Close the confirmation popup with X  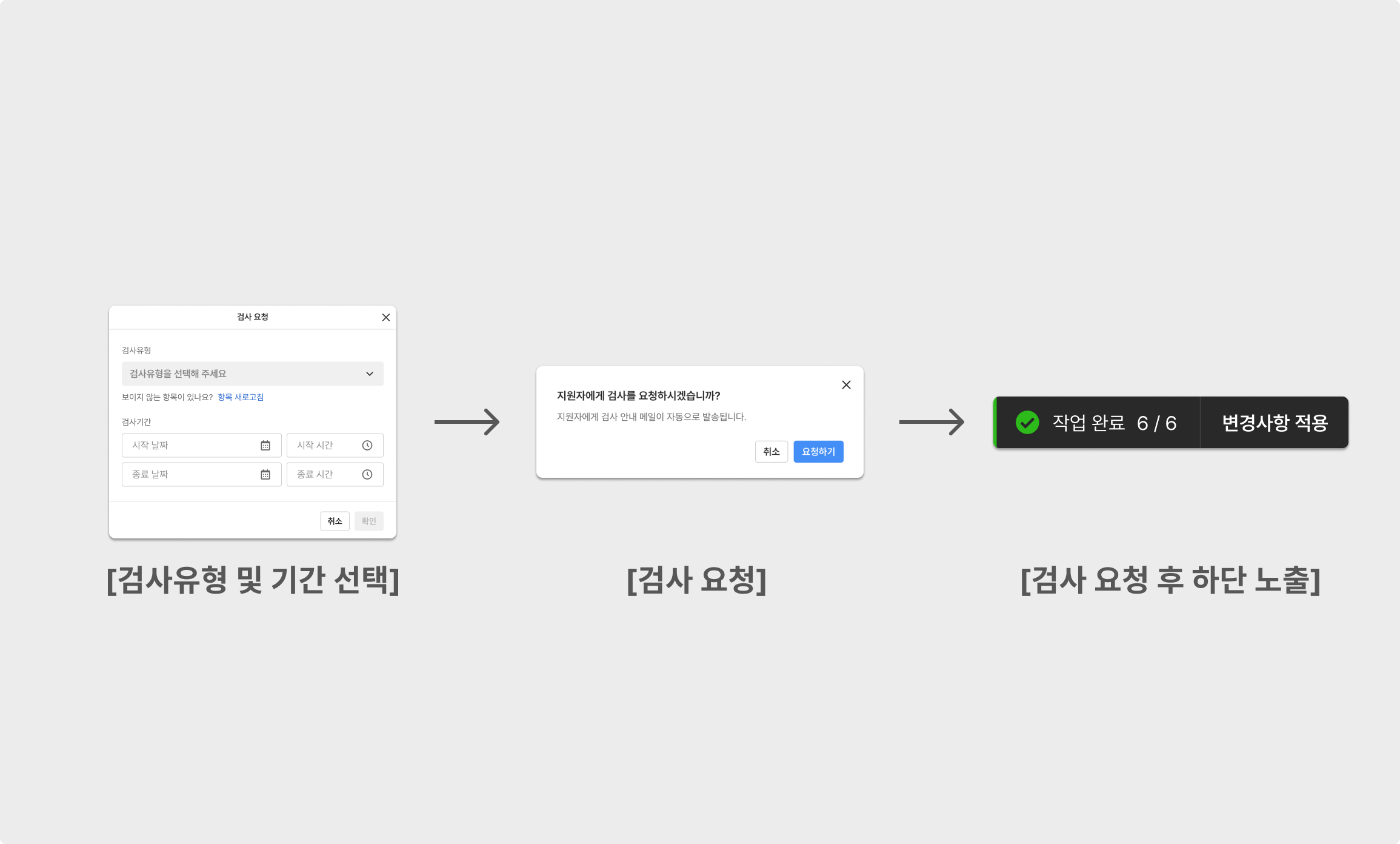(x=847, y=385)
